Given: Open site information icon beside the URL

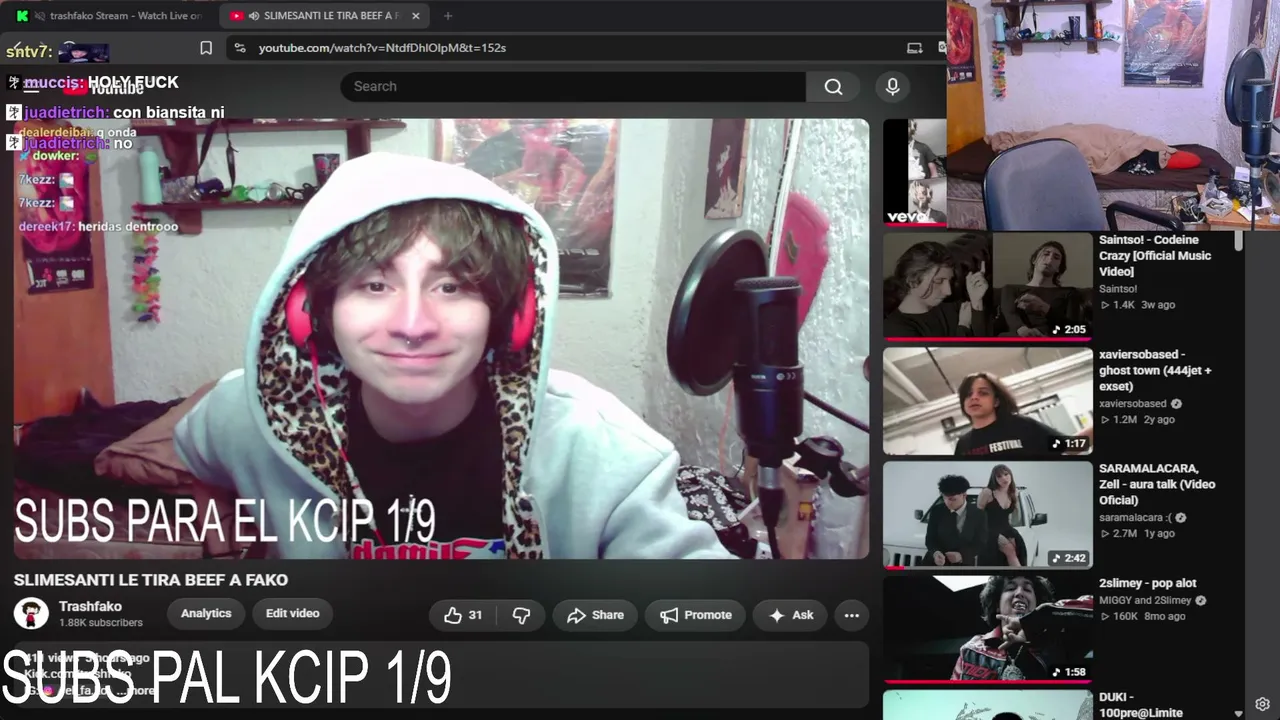Looking at the screenshot, I should coord(238,48).
